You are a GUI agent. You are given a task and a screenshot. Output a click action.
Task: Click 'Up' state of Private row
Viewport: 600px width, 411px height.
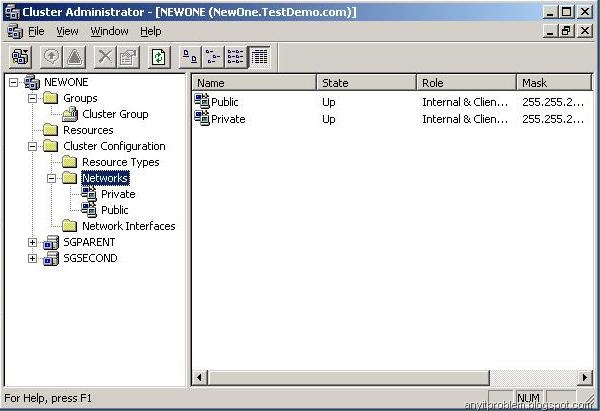pyautogui.click(x=329, y=119)
